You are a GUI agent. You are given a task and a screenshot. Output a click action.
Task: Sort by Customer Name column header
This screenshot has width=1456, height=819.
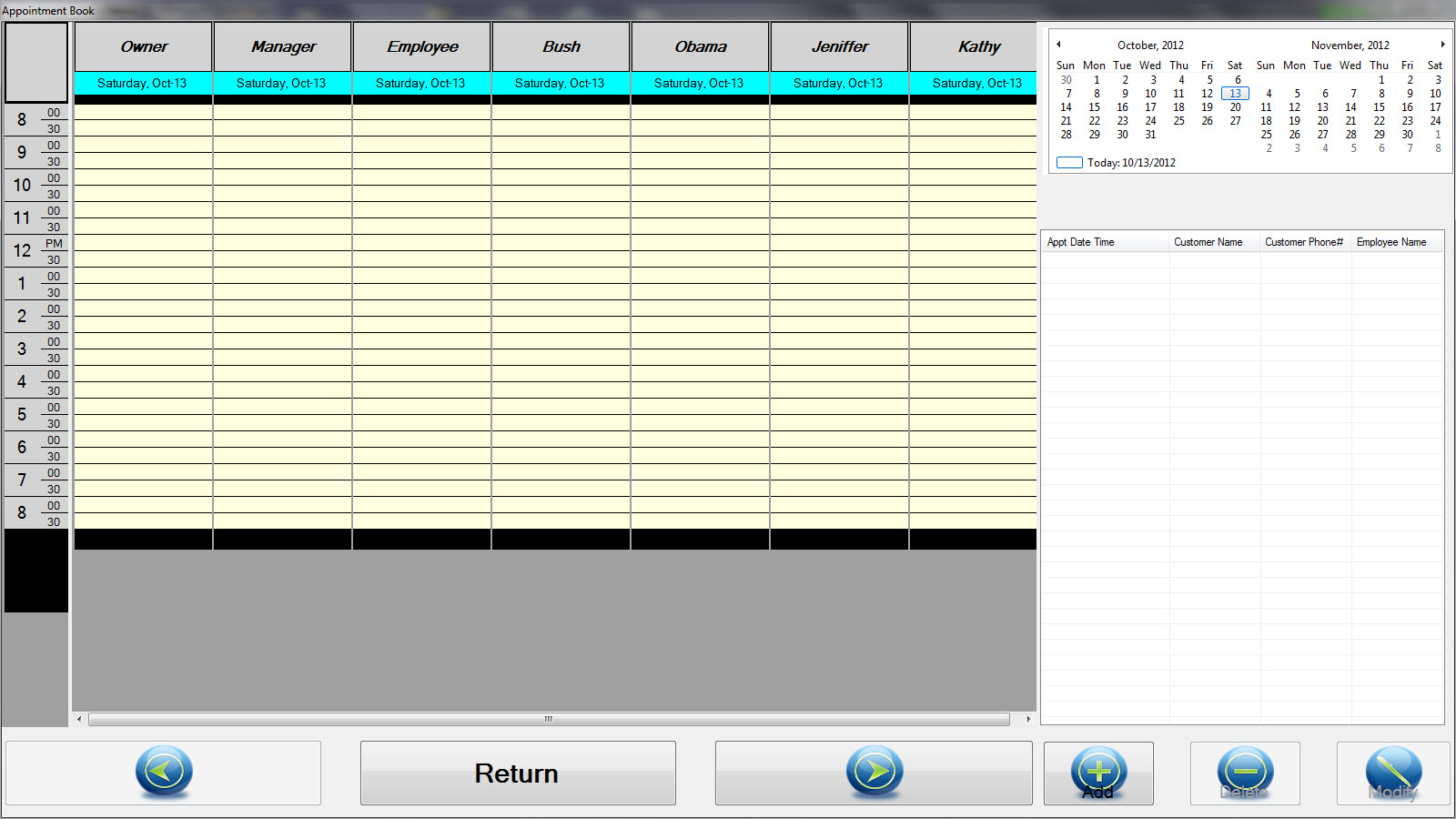coord(1208,242)
